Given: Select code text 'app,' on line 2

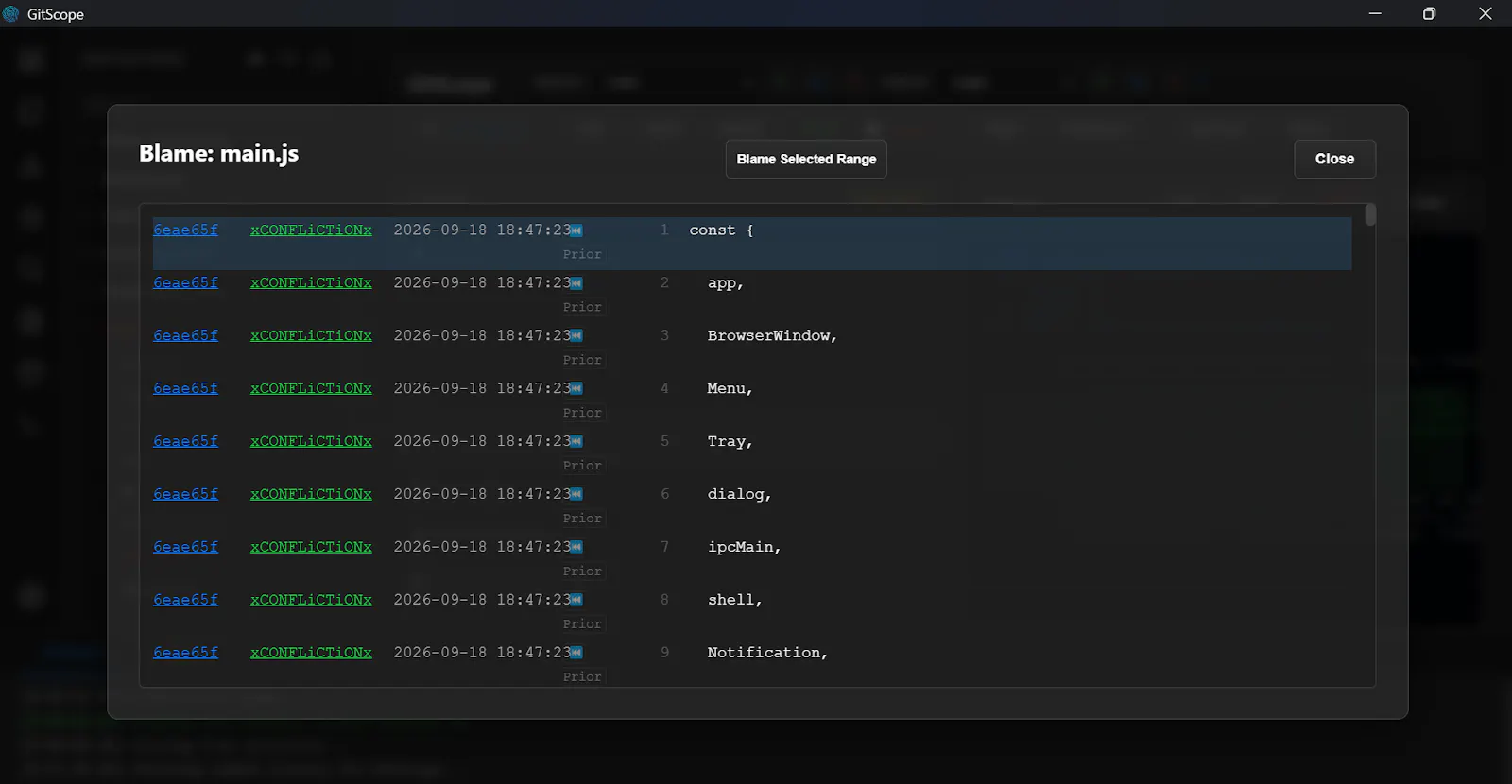Looking at the screenshot, I should 726,282.
